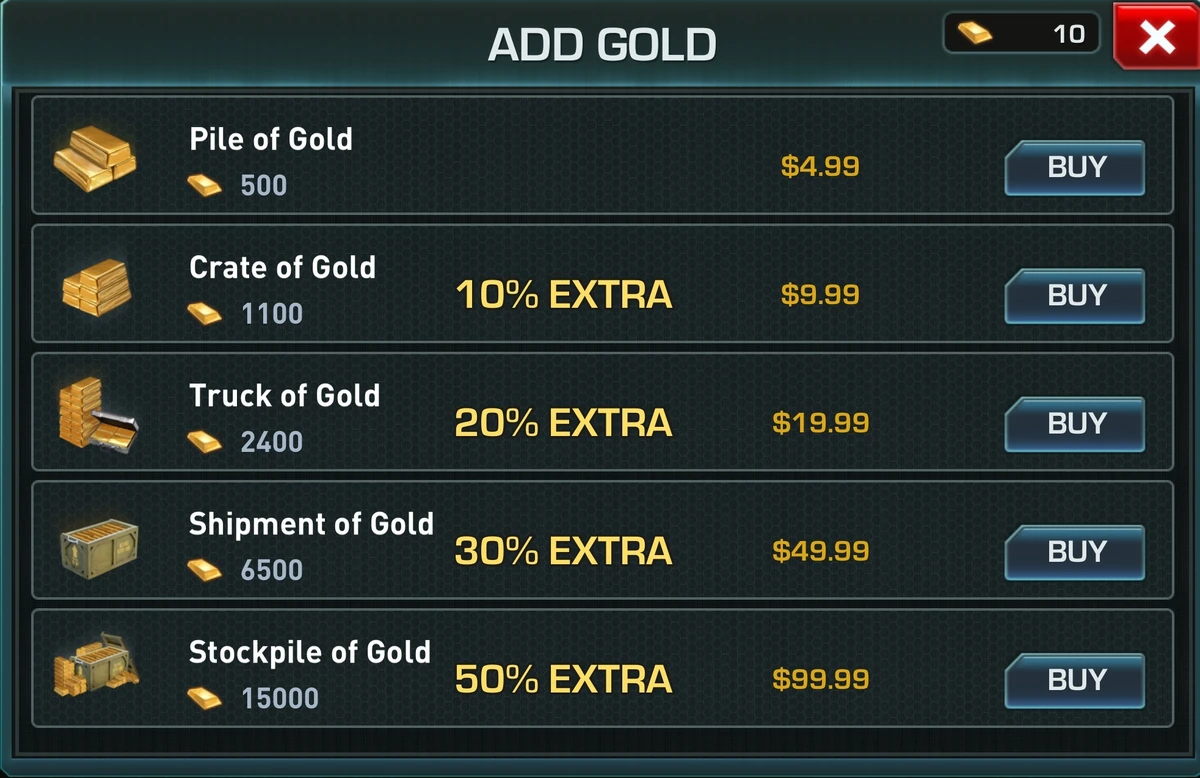Click the 50% EXTRA text
Image resolution: width=1200 pixels, height=778 pixels.
562,680
